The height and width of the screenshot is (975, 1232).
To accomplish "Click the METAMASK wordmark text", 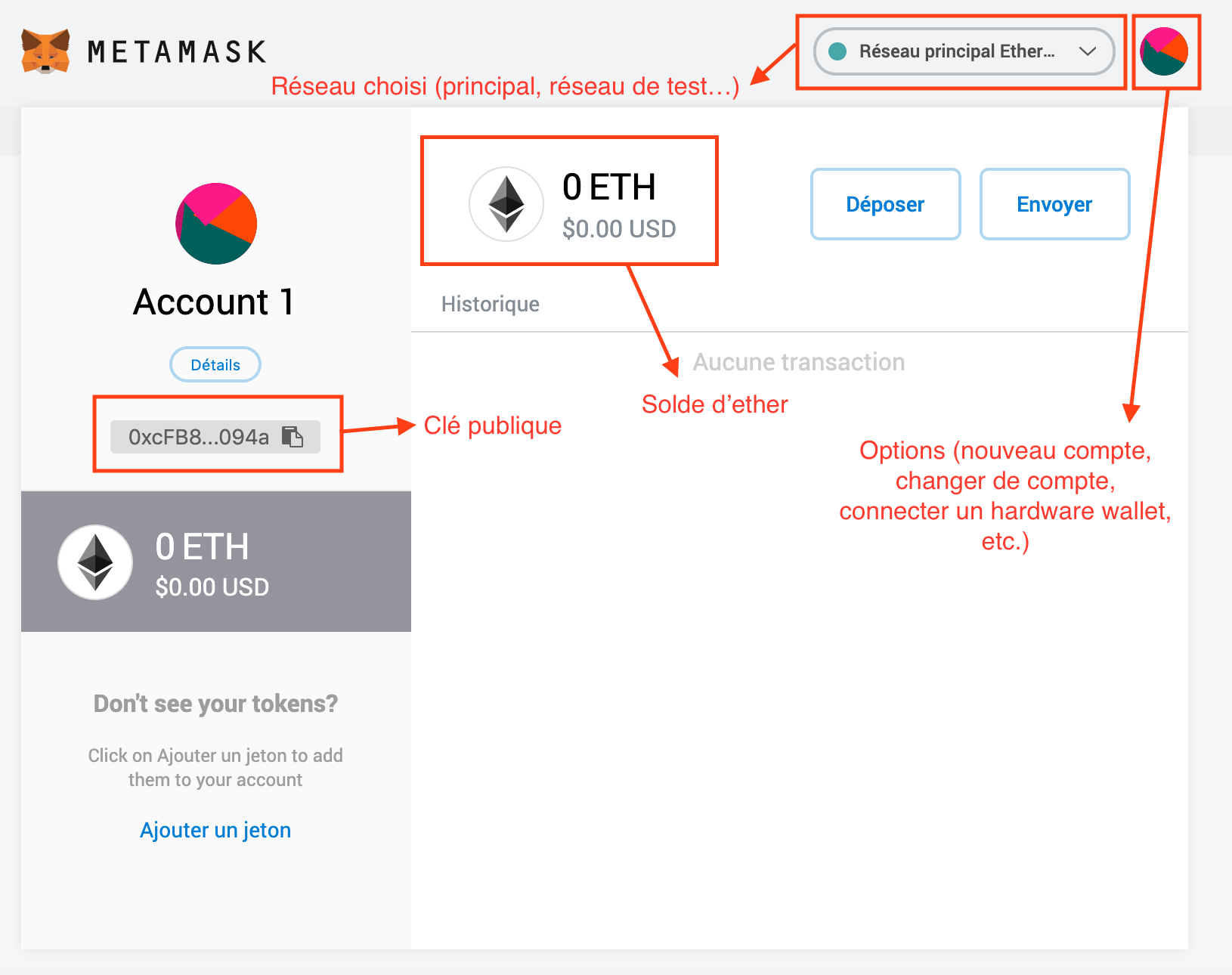I will (177, 51).
